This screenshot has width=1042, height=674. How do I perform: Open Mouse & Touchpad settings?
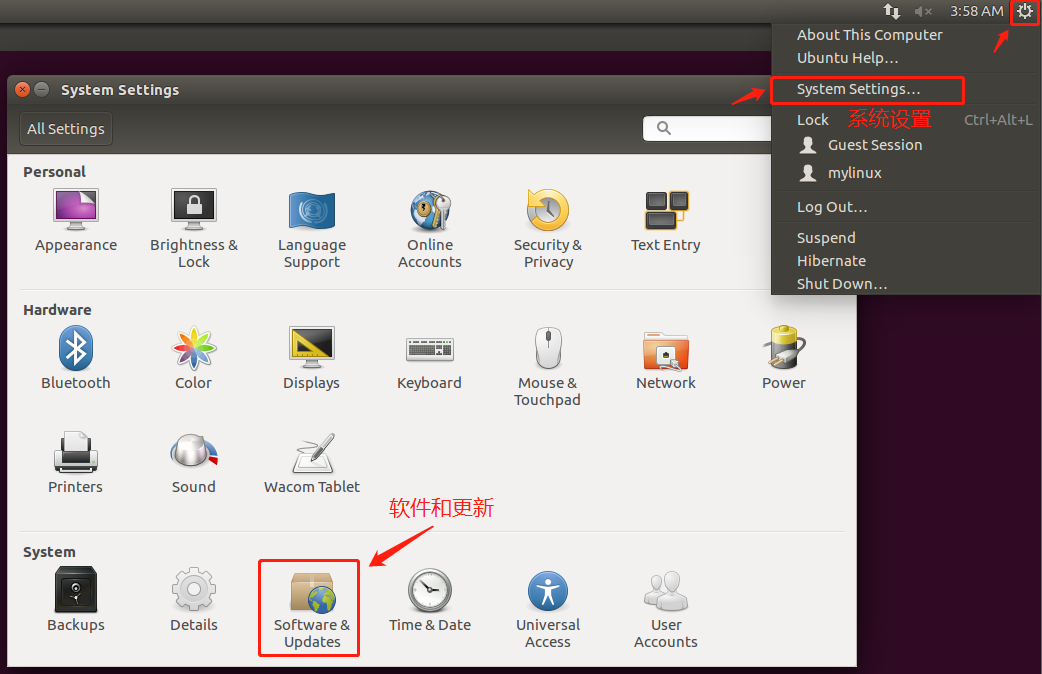[x=548, y=366]
